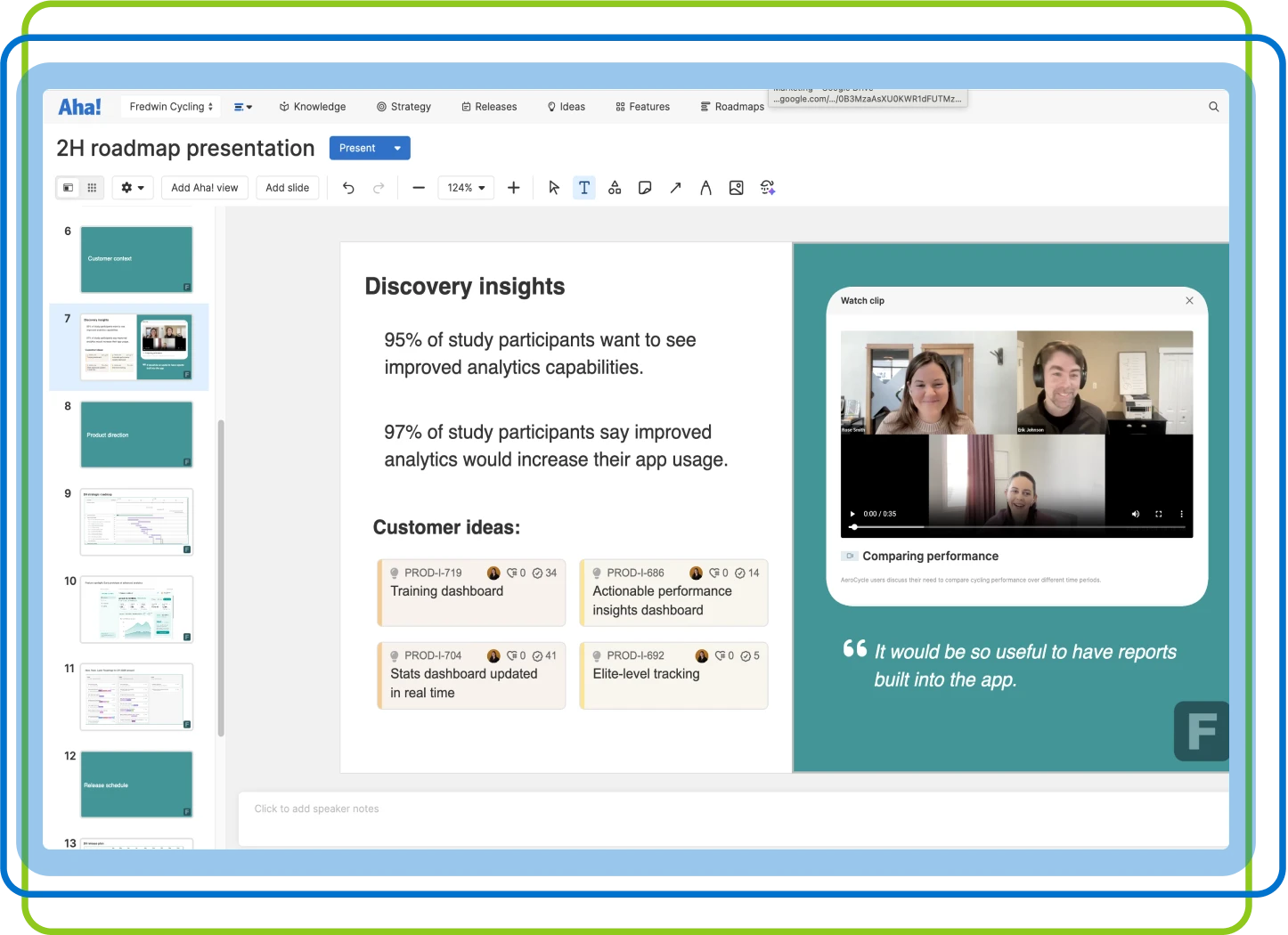Switch to slide grid view toggle
The width and height of the screenshot is (1288, 935).
[92, 188]
